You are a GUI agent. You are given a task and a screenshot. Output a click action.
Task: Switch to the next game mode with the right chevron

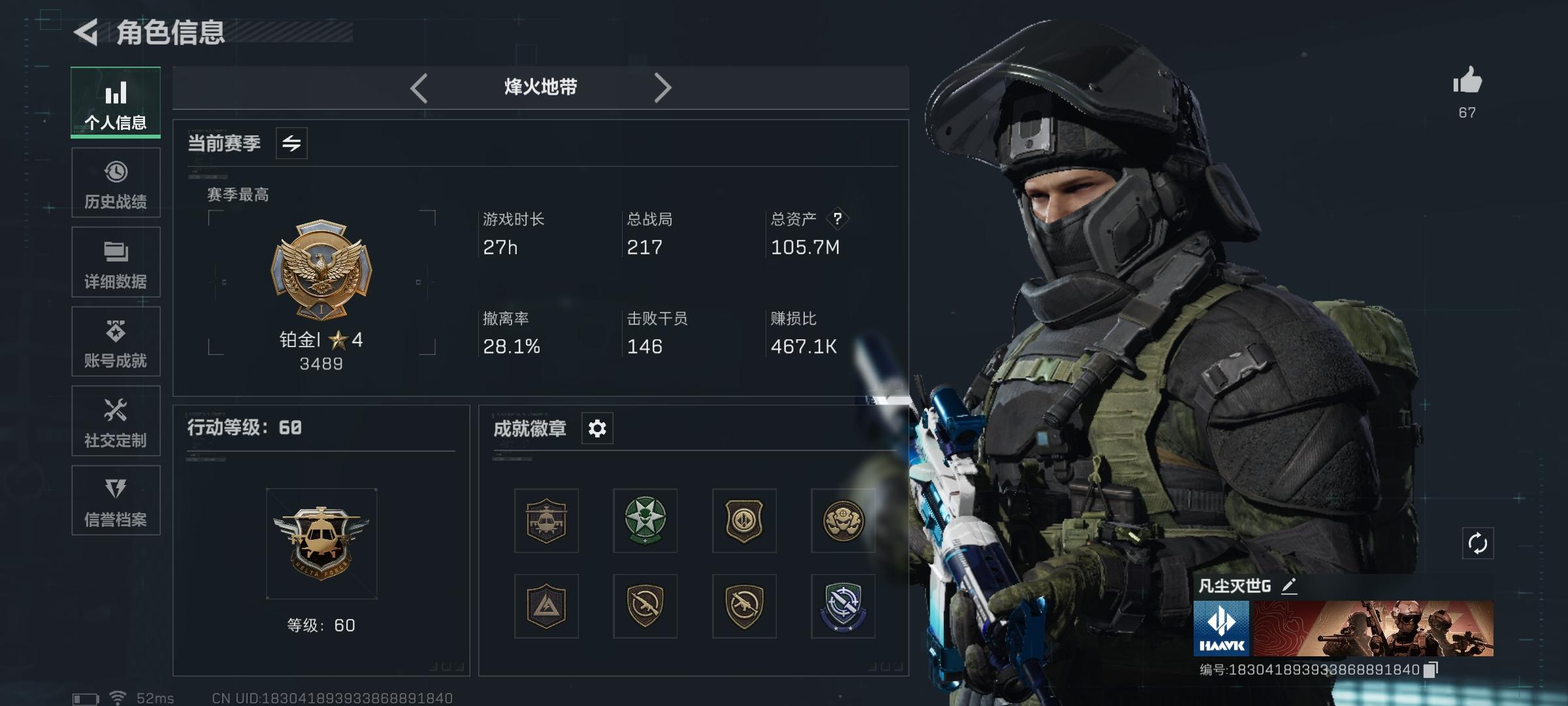[662, 88]
